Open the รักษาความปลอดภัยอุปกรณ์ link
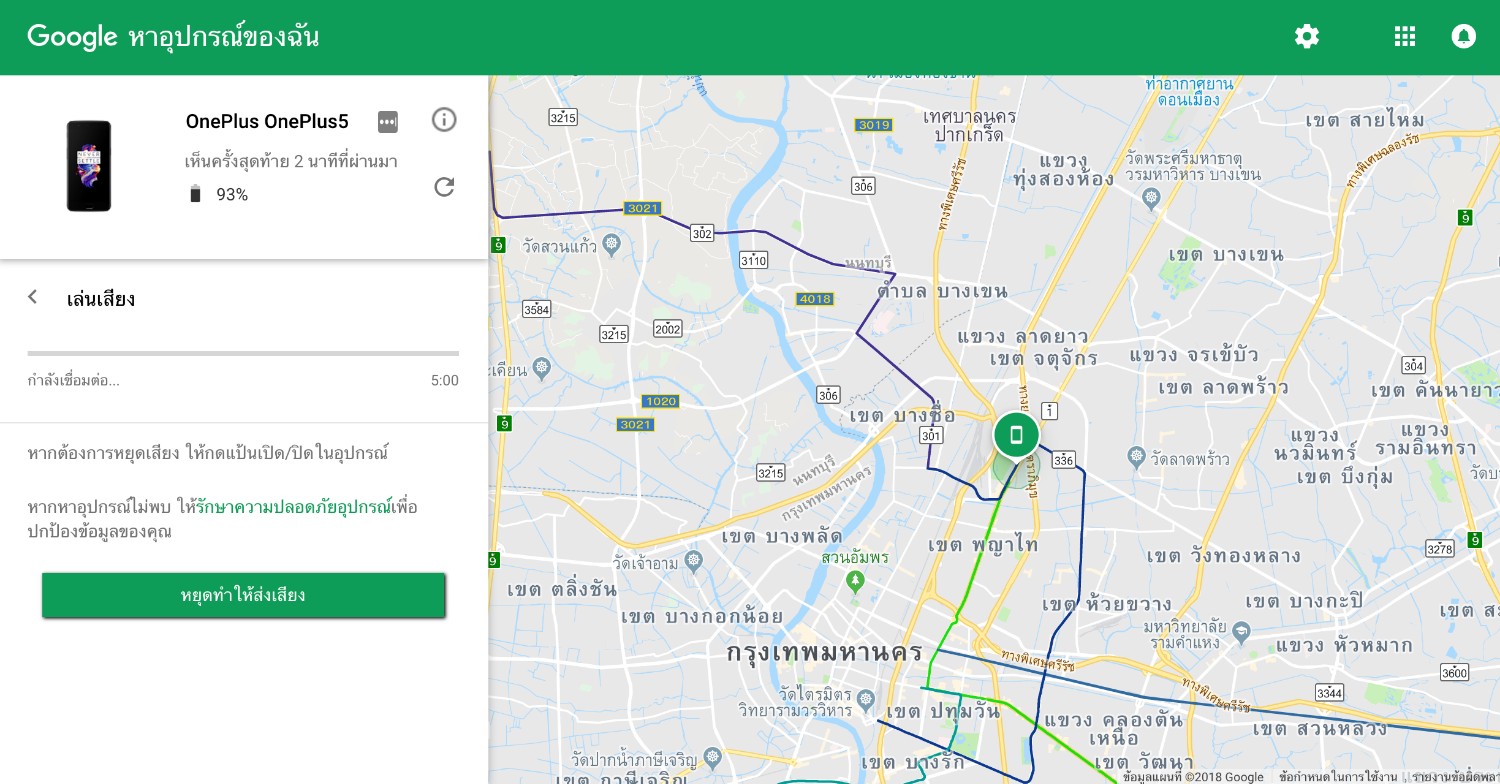Image resolution: width=1500 pixels, height=784 pixels. (294, 507)
